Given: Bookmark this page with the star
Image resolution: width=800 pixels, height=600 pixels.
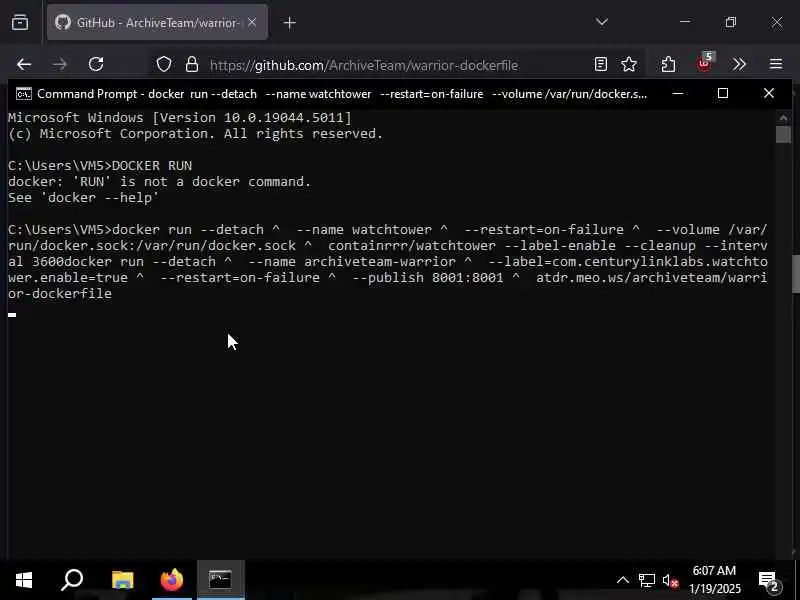Looking at the screenshot, I should click(x=629, y=64).
